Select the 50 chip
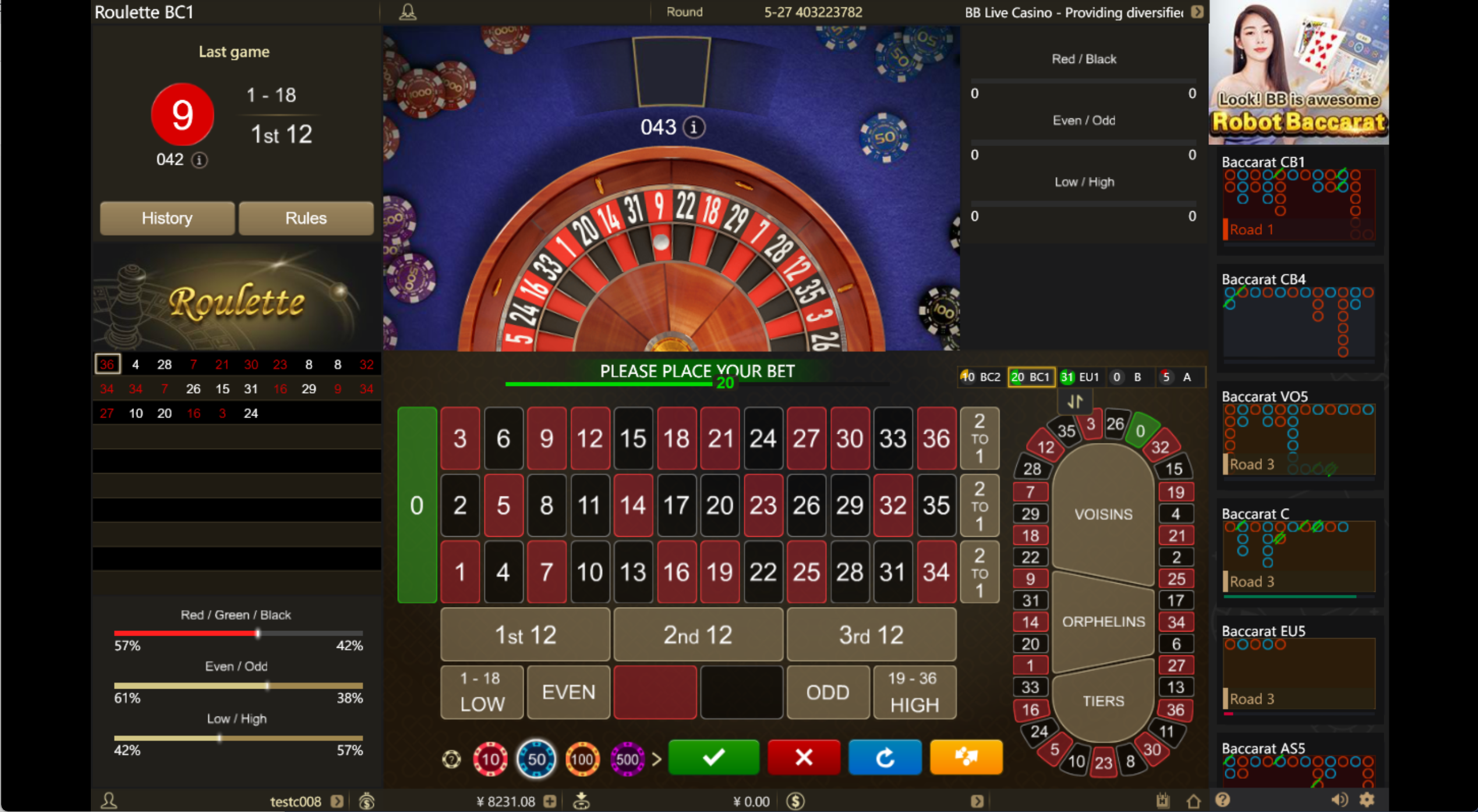The height and width of the screenshot is (812, 1478). tap(536, 758)
